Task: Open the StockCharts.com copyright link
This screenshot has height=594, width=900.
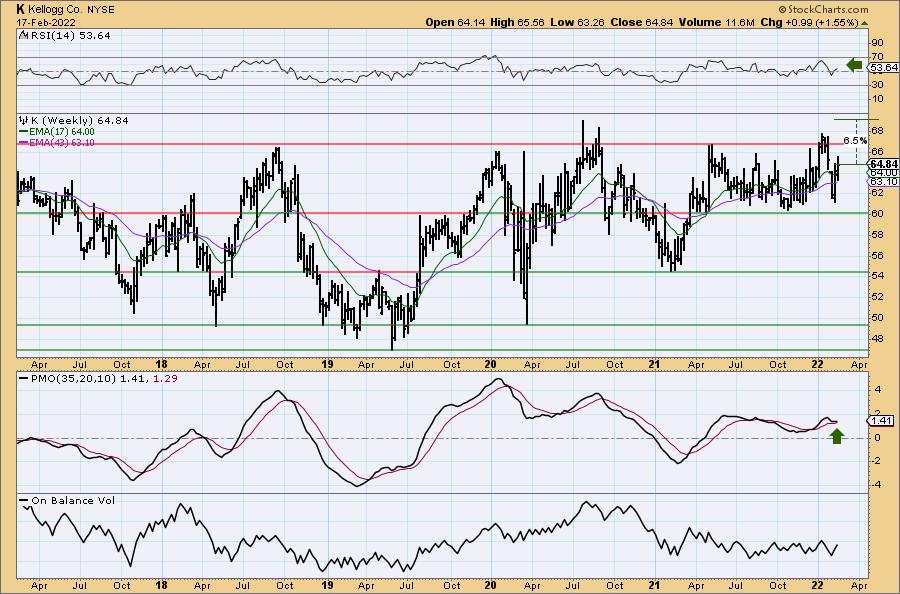Action: coord(823,9)
